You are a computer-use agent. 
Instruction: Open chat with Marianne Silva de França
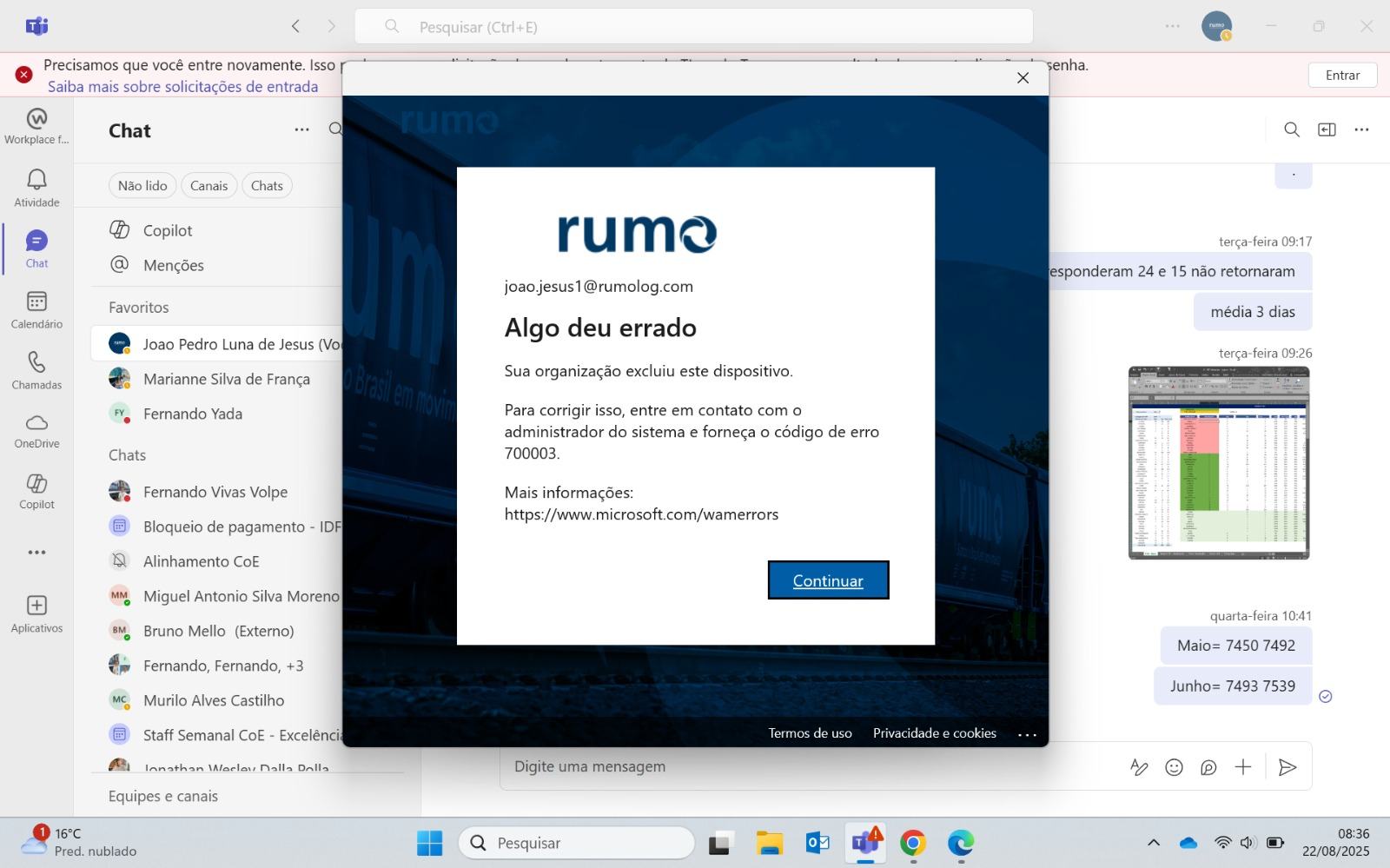click(x=217, y=379)
